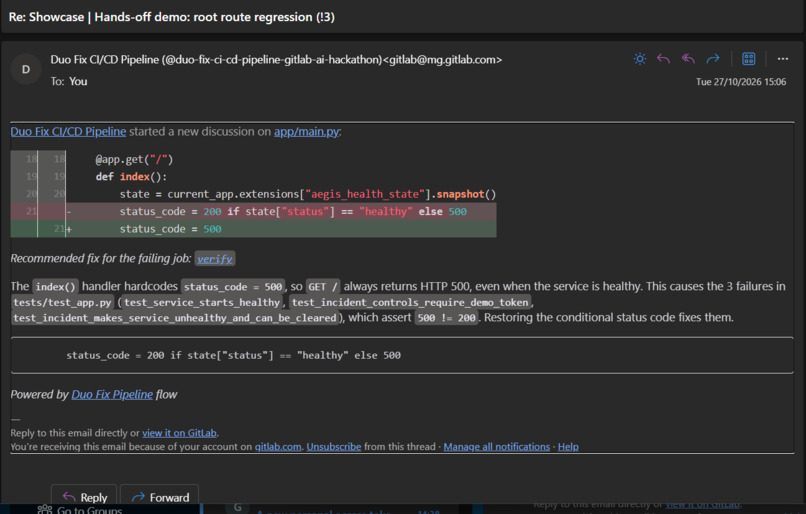
Task: Click the Reply button below message
Action: (84, 497)
